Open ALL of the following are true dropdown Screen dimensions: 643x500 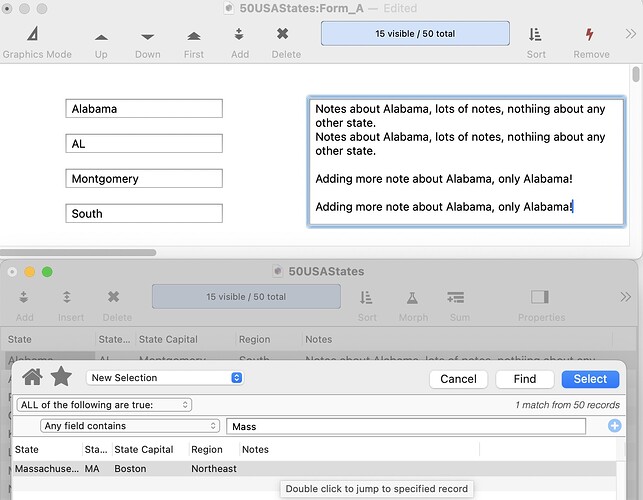[x=104, y=405]
